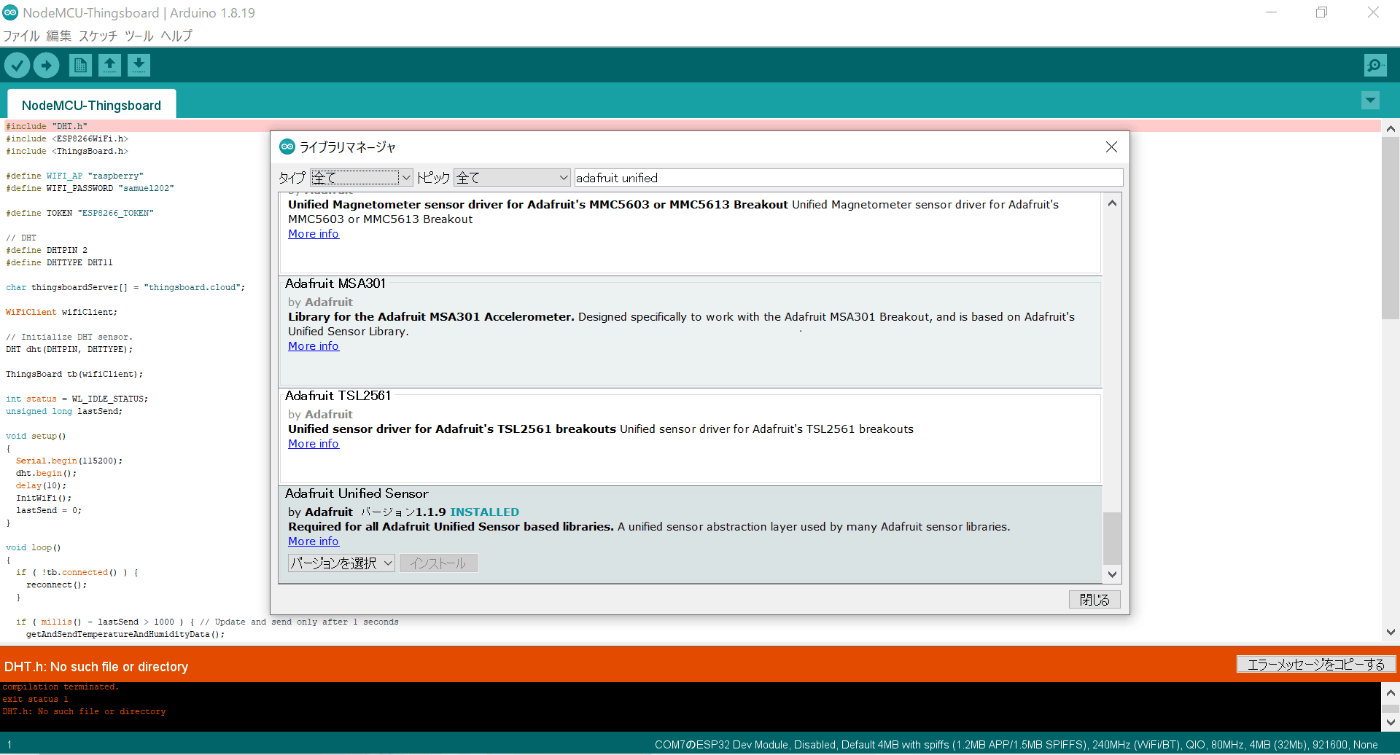Open the ヘルプ menu
Screen dimensions: 1400x755
pos(176,36)
